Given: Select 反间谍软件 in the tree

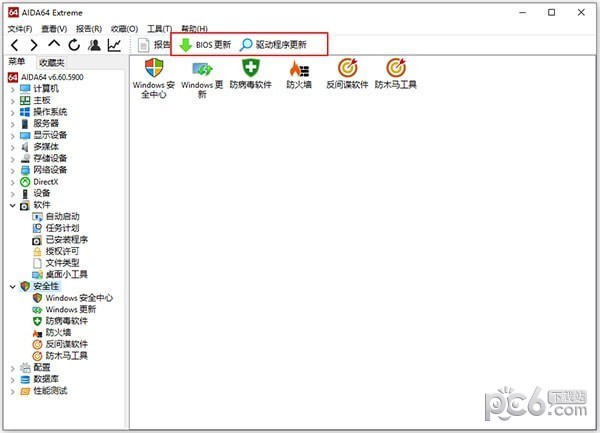Looking at the screenshot, I should point(60,344).
